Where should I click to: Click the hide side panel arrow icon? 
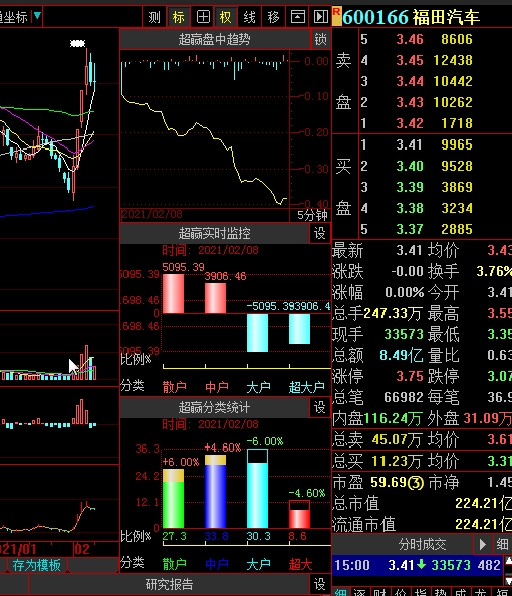click(320, 17)
